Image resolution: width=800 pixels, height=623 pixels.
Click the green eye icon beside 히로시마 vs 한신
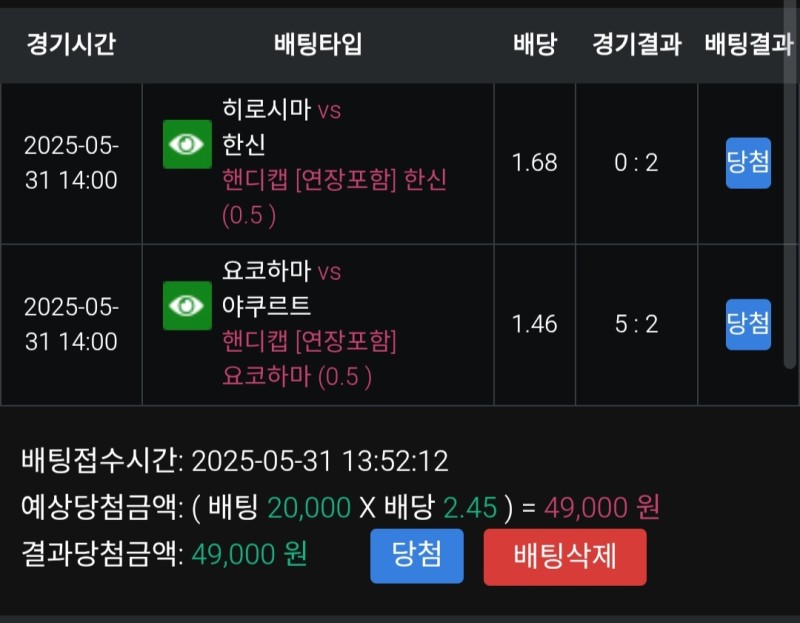[187, 144]
